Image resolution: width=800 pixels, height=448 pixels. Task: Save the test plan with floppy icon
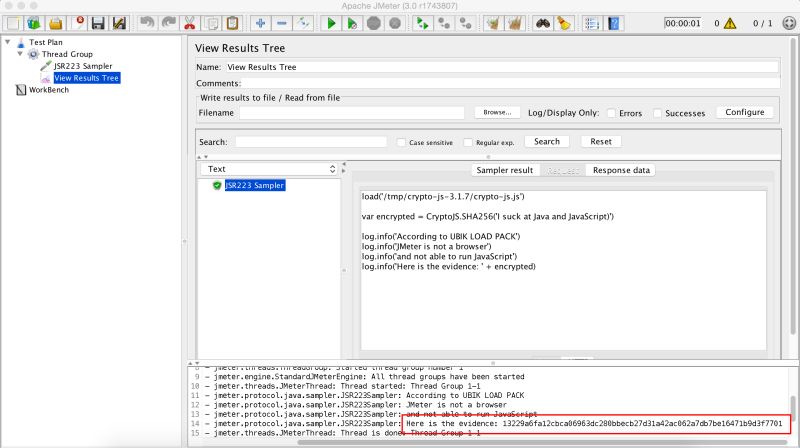(98, 23)
